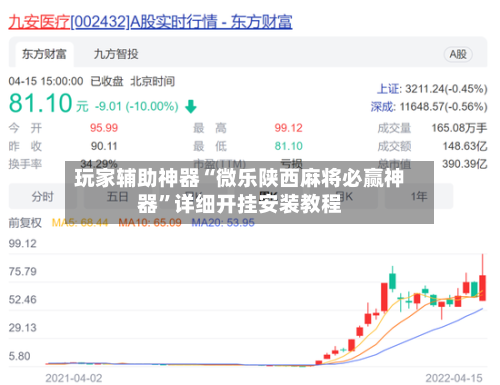
Task: Switch to the 东方财富 tab
Action: click(x=44, y=54)
